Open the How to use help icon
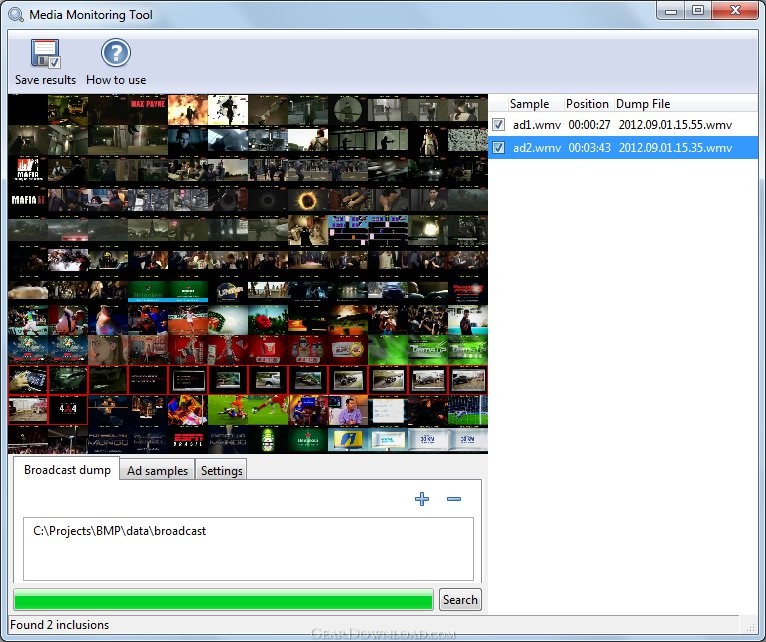The image size is (766, 642). (116, 53)
